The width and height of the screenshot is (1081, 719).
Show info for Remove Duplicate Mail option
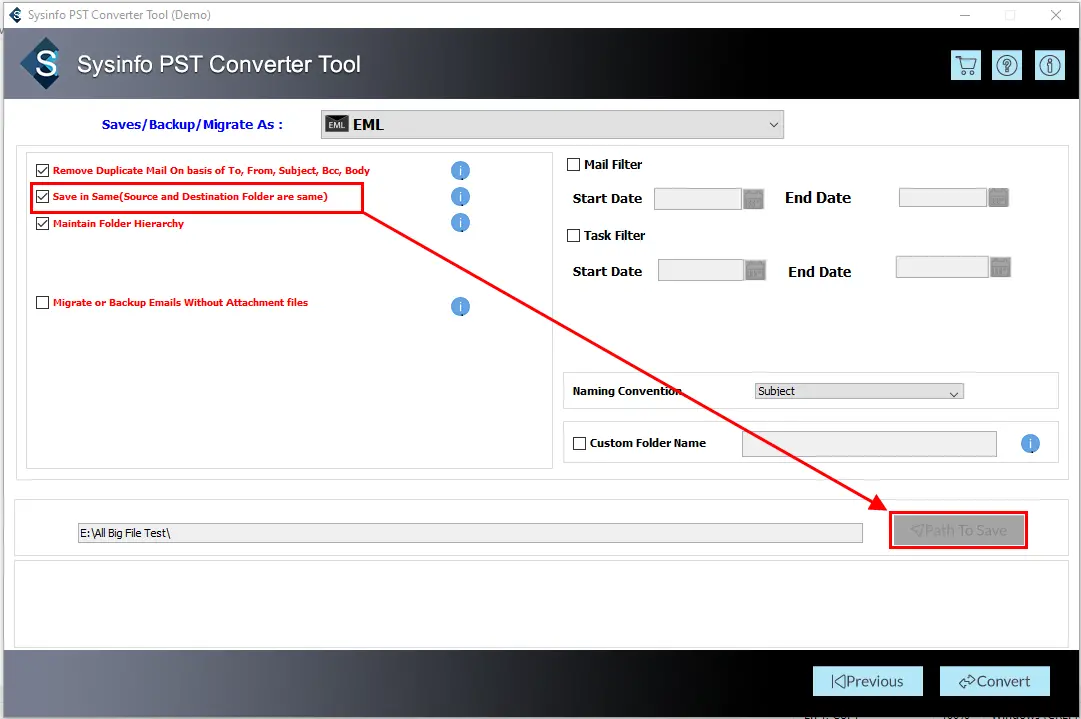pos(460,170)
